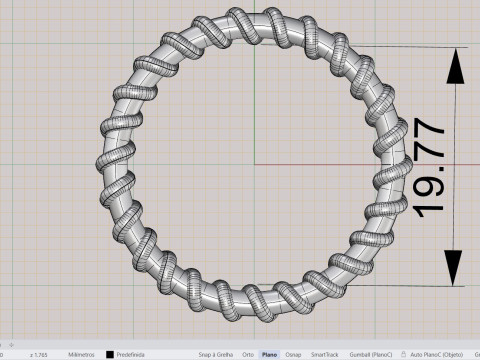Click the star icon above status bar
Viewport: 480px width, 360px height.
tap(12, 345)
